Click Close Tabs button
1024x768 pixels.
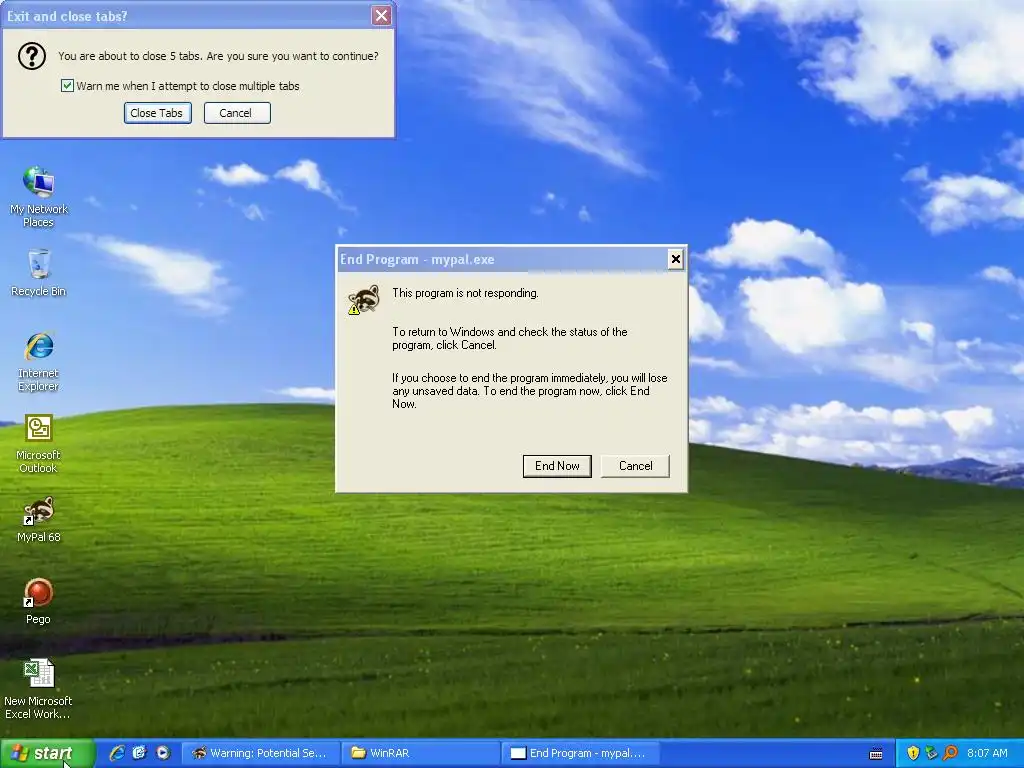[157, 113]
